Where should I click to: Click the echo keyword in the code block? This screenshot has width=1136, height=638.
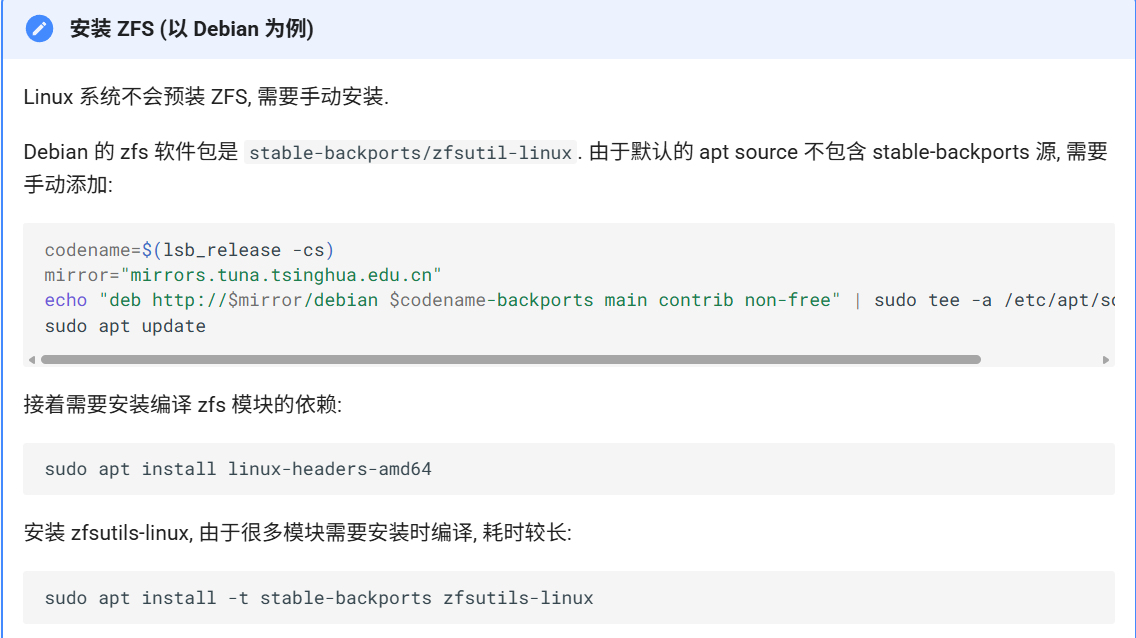[x=66, y=300]
